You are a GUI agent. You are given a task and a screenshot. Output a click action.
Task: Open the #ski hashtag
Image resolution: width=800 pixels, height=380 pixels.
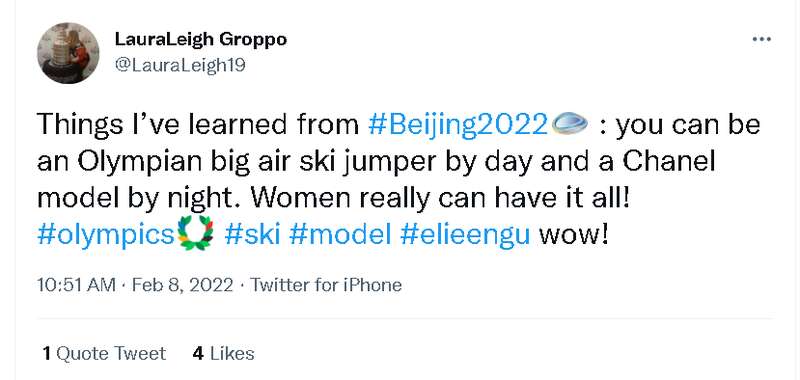[x=252, y=235]
